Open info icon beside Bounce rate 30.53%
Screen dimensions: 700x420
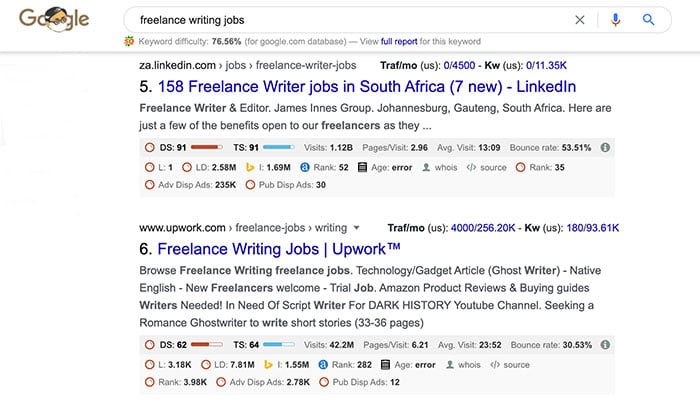click(605, 345)
